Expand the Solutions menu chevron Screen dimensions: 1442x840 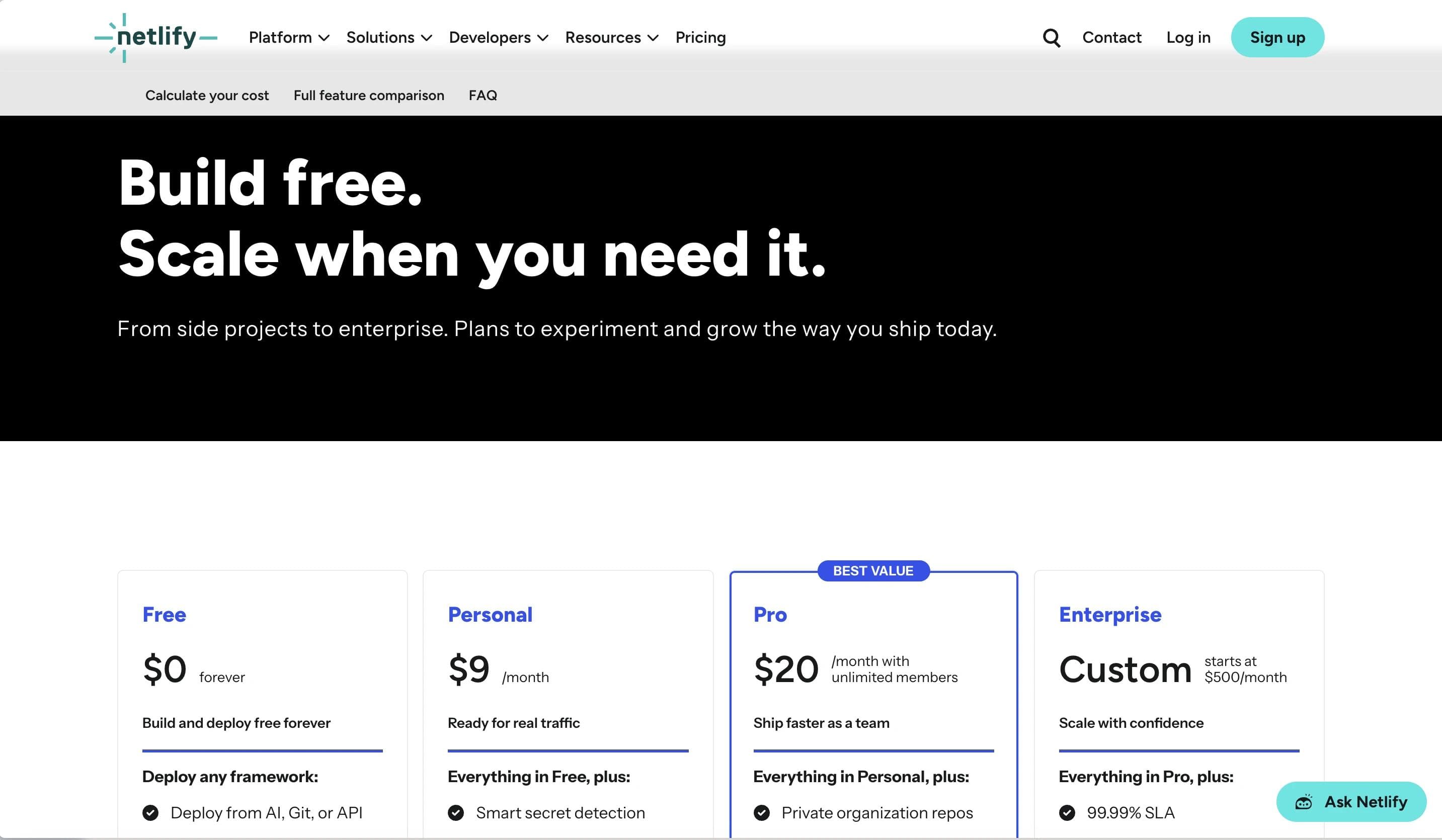(426, 38)
